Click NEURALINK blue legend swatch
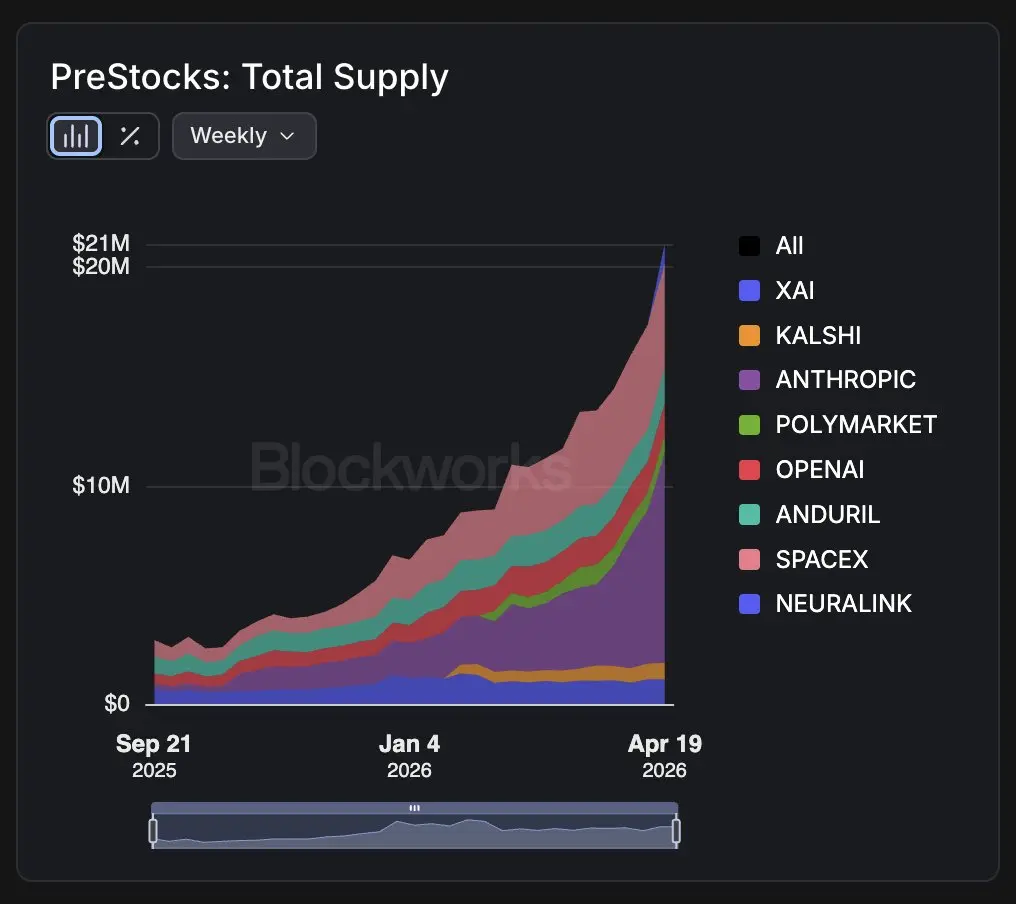The height and width of the screenshot is (904, 1016). coord(749,603)
